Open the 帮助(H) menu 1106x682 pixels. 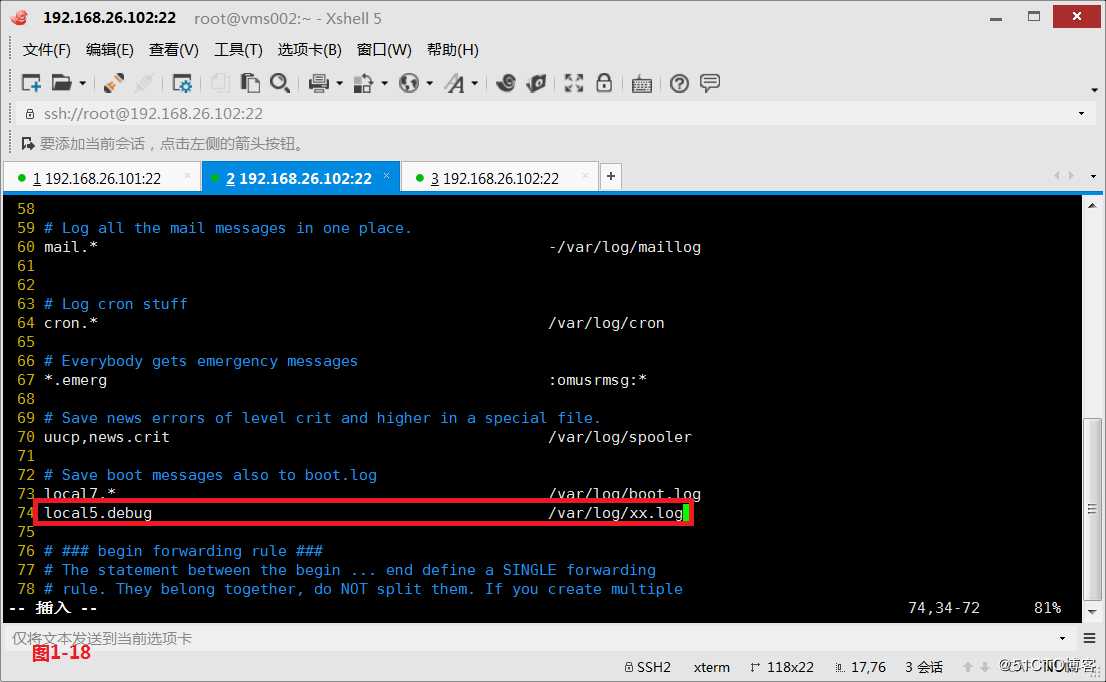(x=453, y=49)
